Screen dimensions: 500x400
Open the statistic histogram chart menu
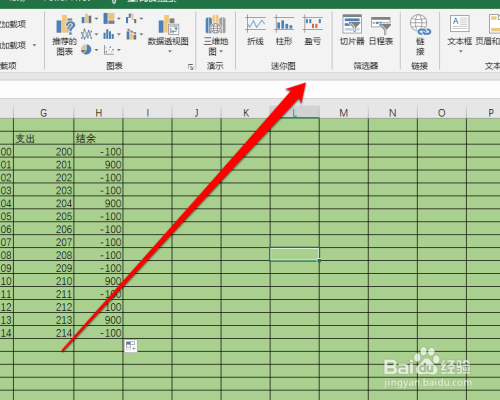(x=111, y=34)
